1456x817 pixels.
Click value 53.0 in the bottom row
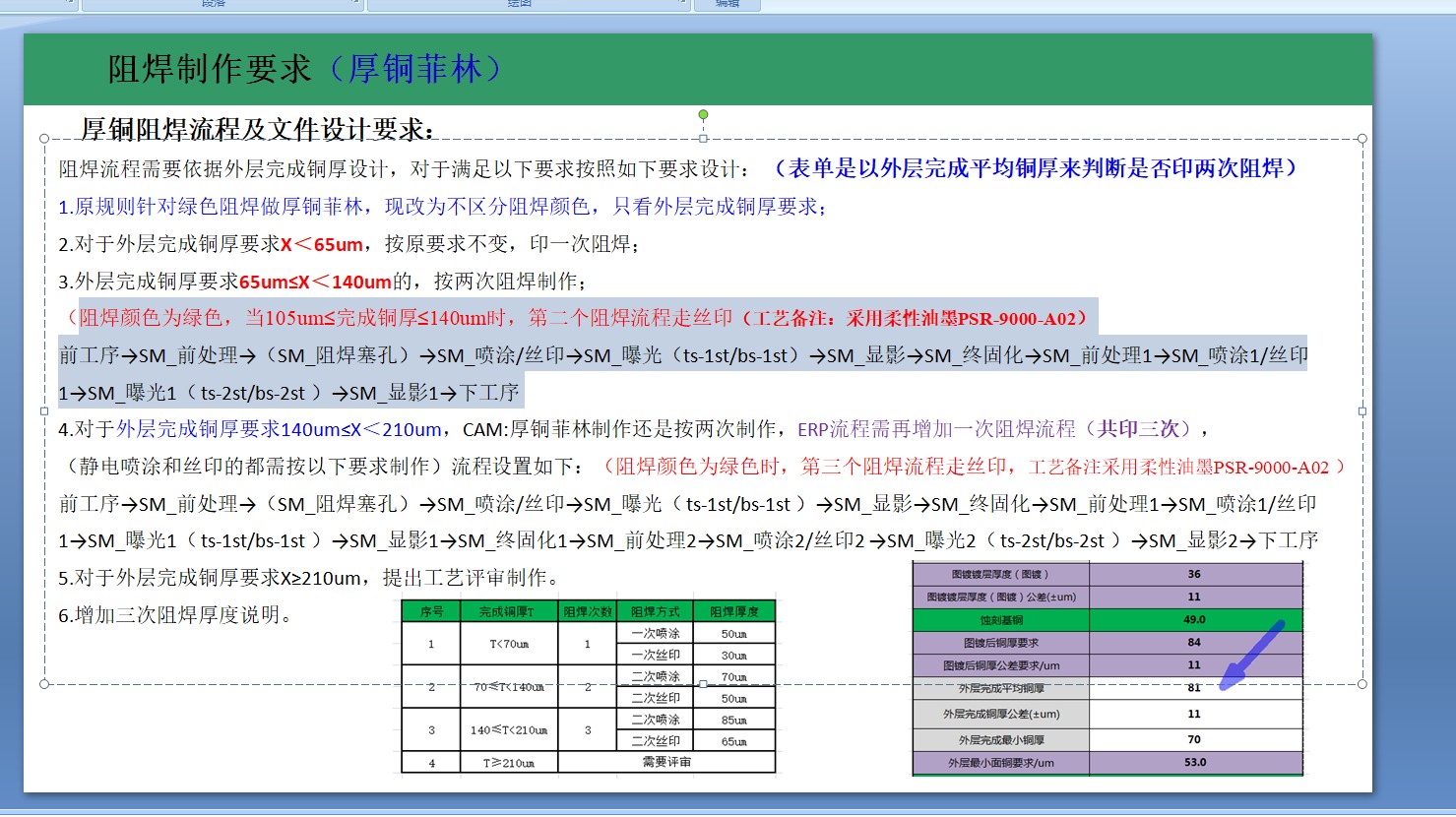[x=1194, y=763]
